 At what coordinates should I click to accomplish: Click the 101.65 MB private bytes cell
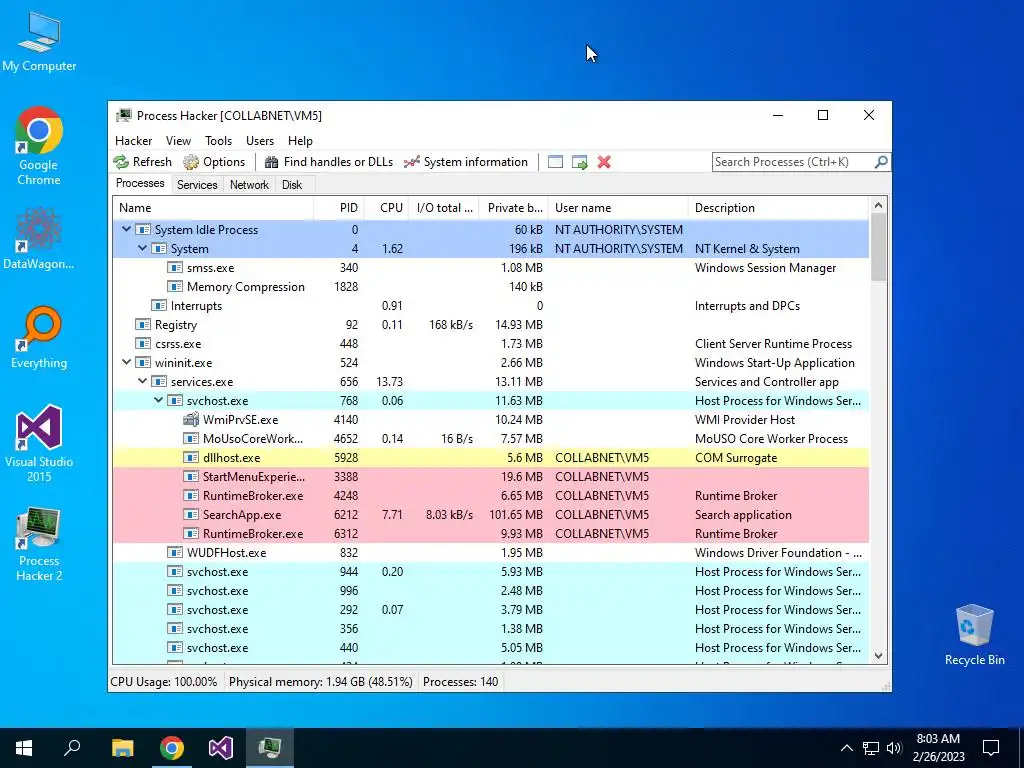516,515
